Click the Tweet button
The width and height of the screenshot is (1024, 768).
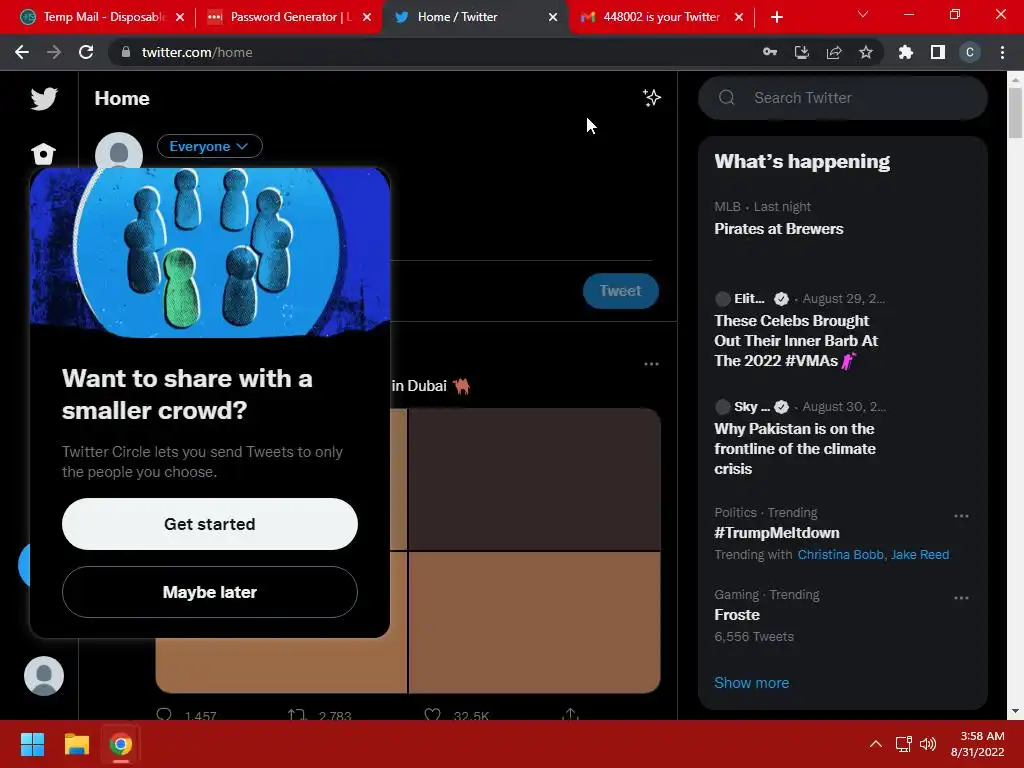620,291
